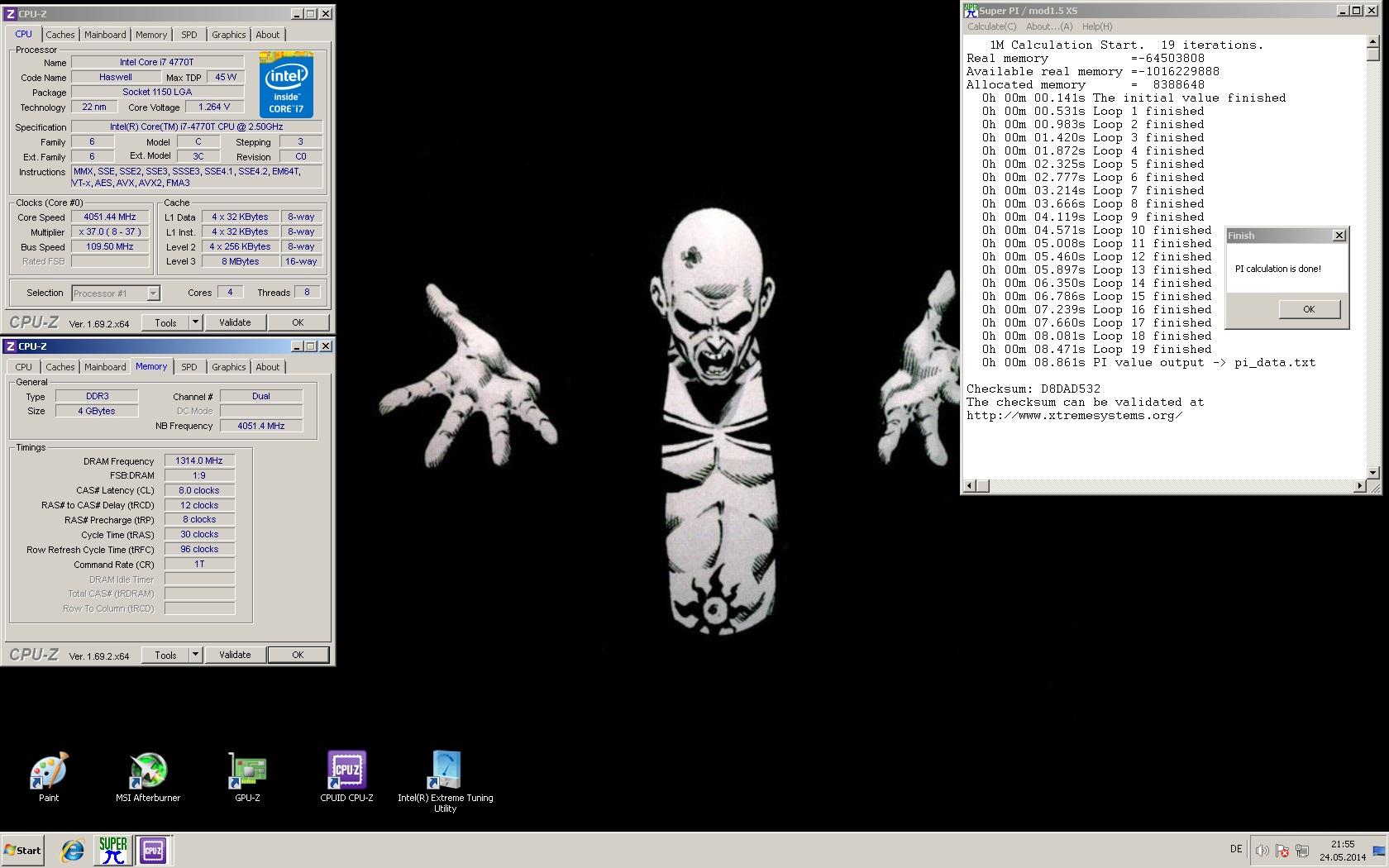Switch to Graphics tab in top CPU-Z window
The image size is (1389, 868).
tap(229, 35)
